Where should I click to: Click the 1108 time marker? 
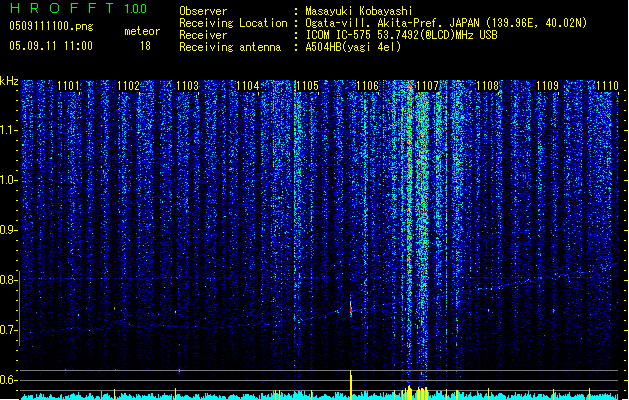[487, 86]
